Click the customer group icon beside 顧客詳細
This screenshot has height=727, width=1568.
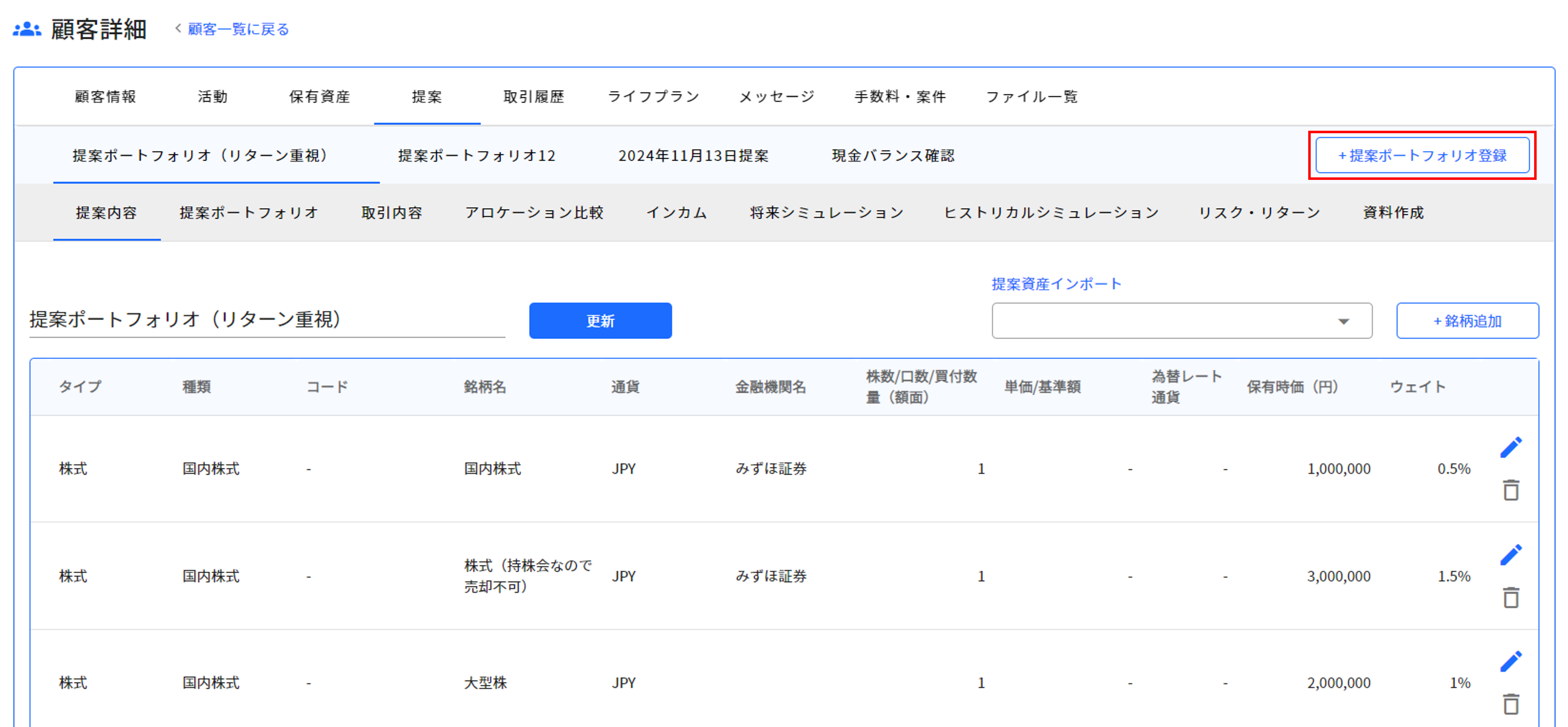point(27,29)
